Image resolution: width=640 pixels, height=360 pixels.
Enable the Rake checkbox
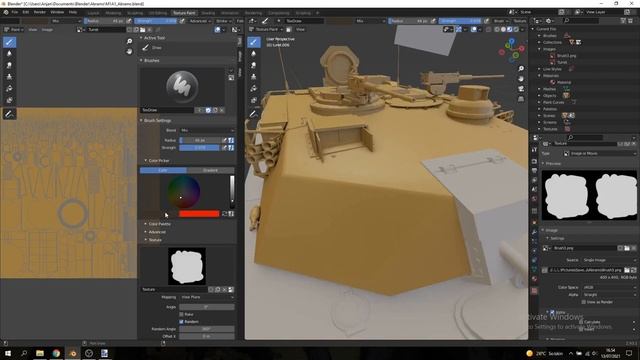click(x=182, y=314)
